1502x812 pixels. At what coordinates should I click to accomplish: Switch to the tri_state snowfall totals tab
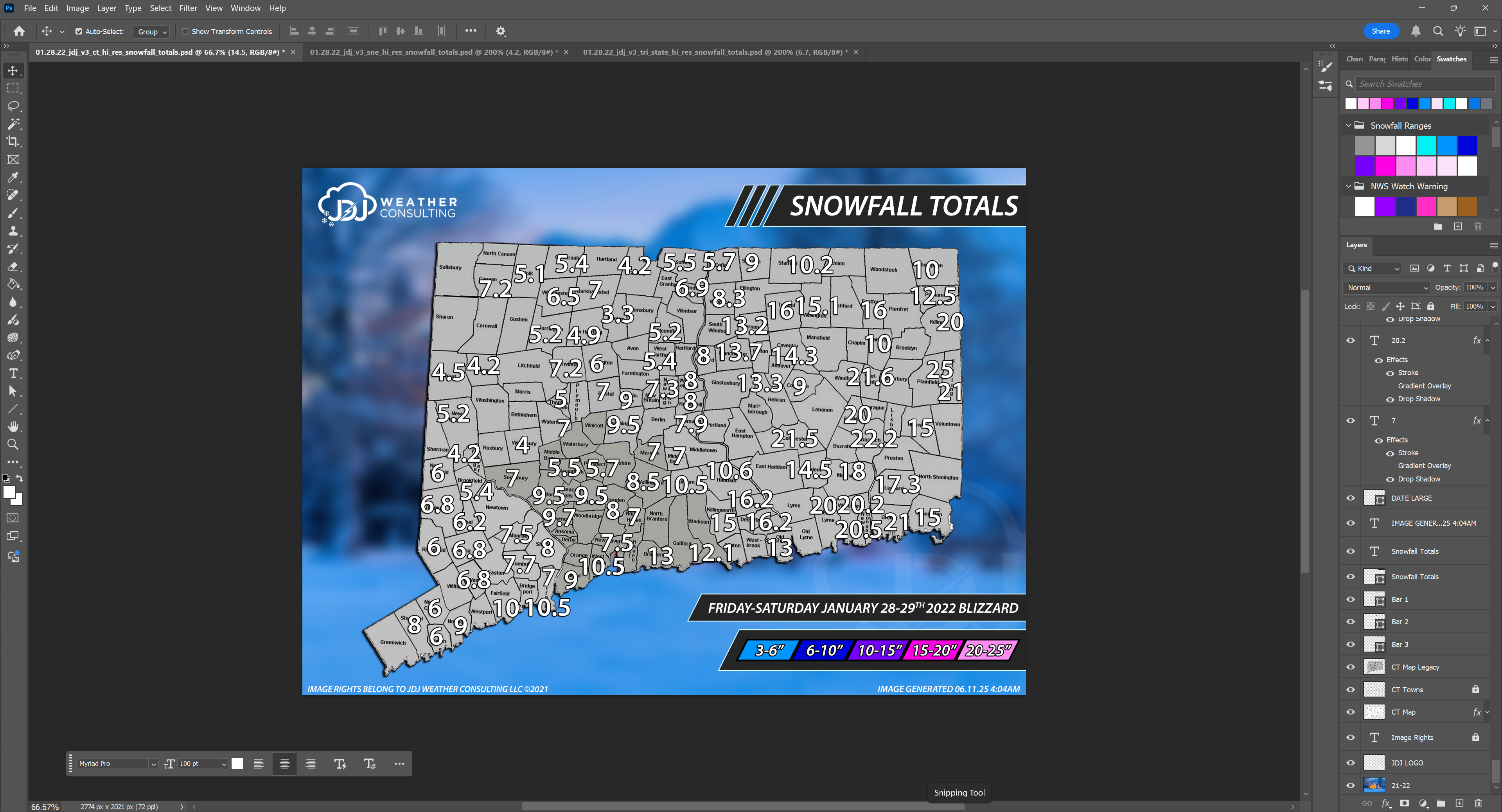715,52
